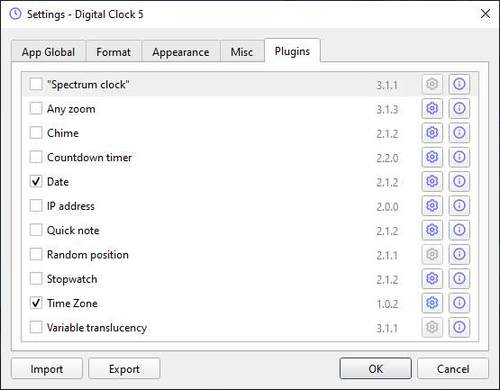Enable the Chime plugin checkbox
This screenshot has height=390, width=500.
pyautogui.click(x=36, y=133)
